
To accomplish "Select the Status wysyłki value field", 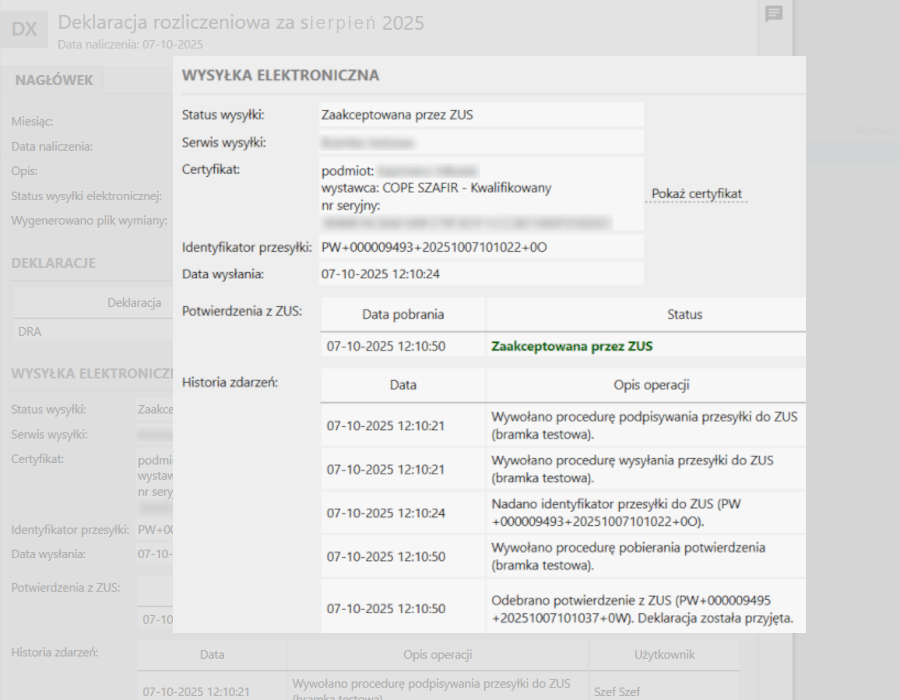I will [480, 115].
